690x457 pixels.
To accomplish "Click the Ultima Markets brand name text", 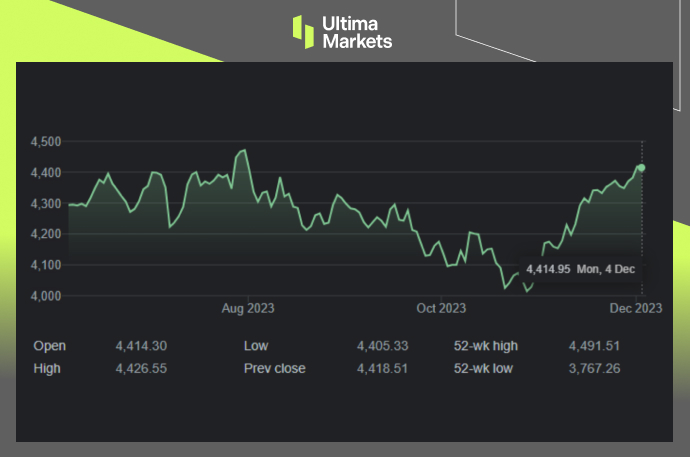I will [x=356, y=32].
